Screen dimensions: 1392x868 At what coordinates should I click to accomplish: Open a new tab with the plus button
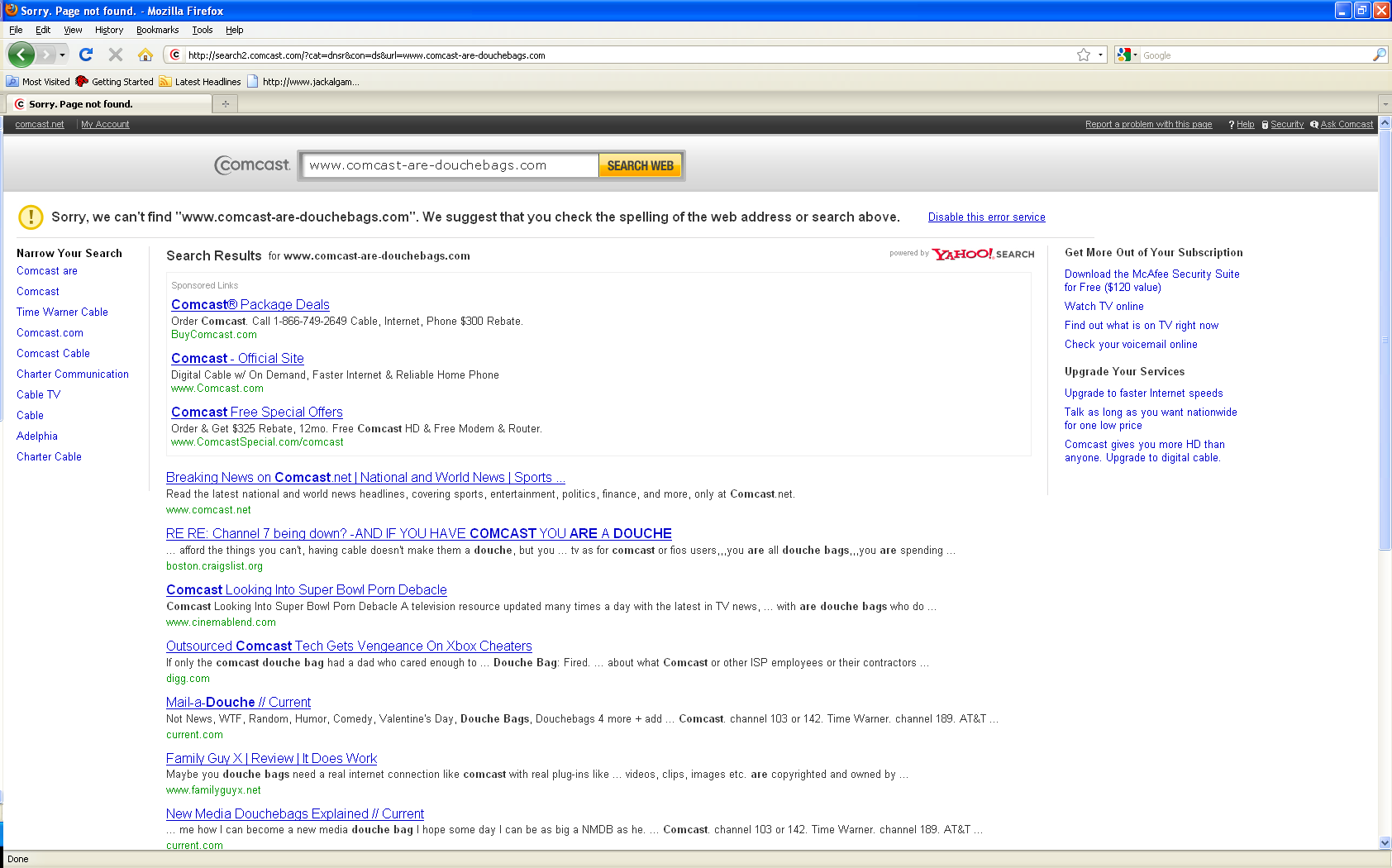225,103
